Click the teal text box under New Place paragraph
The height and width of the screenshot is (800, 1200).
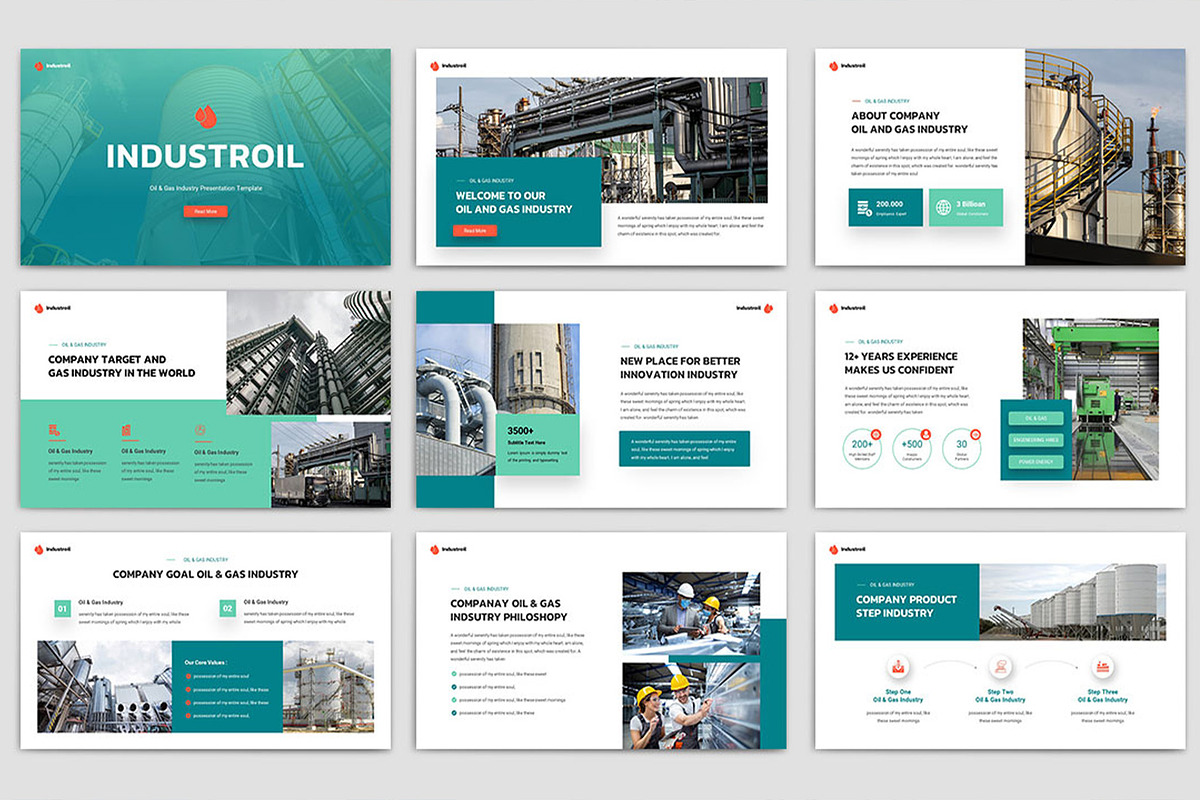pyautogui.click(x=685, y=449)
